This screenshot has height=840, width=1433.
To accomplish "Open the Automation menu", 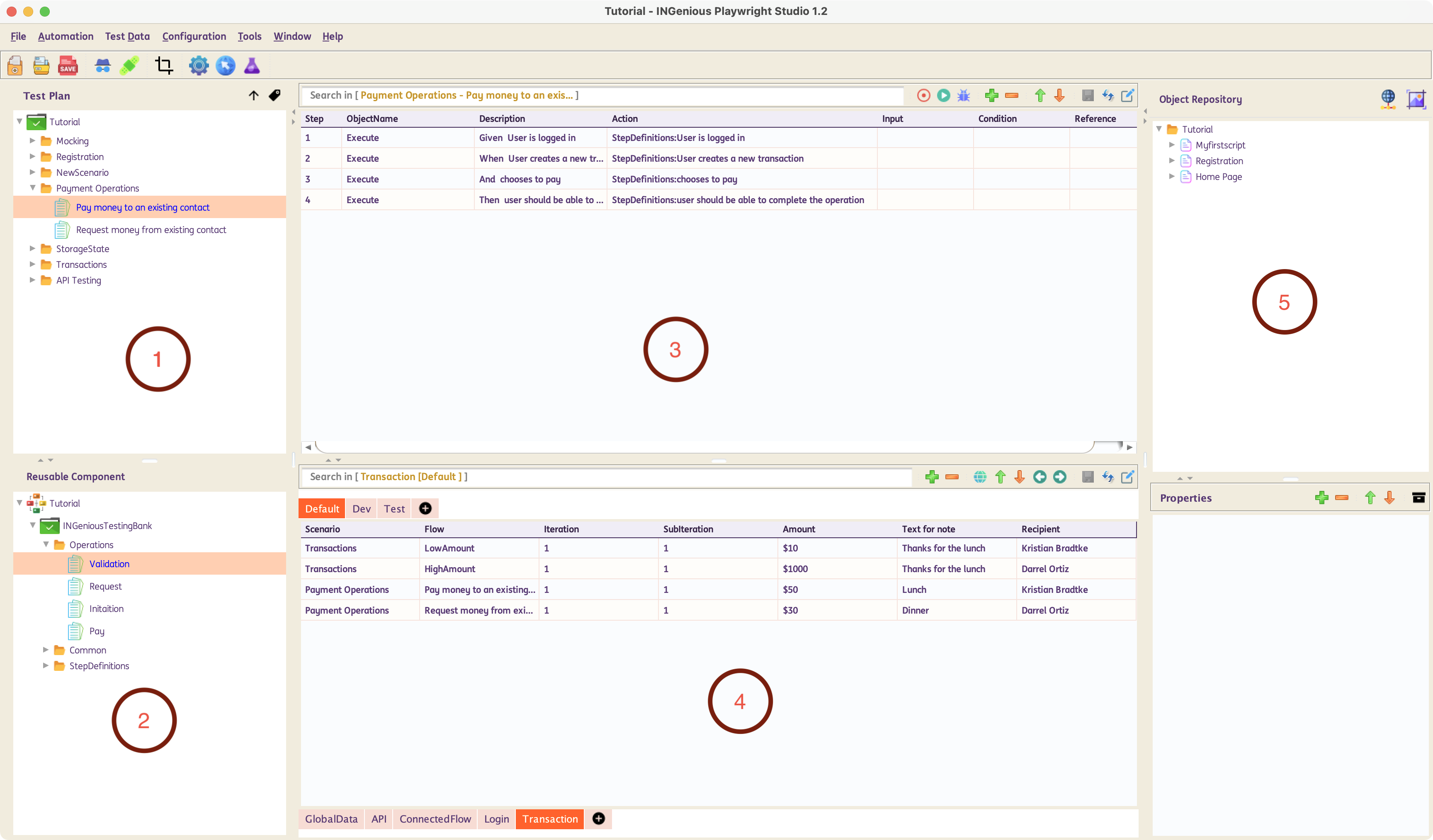I will (x=66, y=36).
